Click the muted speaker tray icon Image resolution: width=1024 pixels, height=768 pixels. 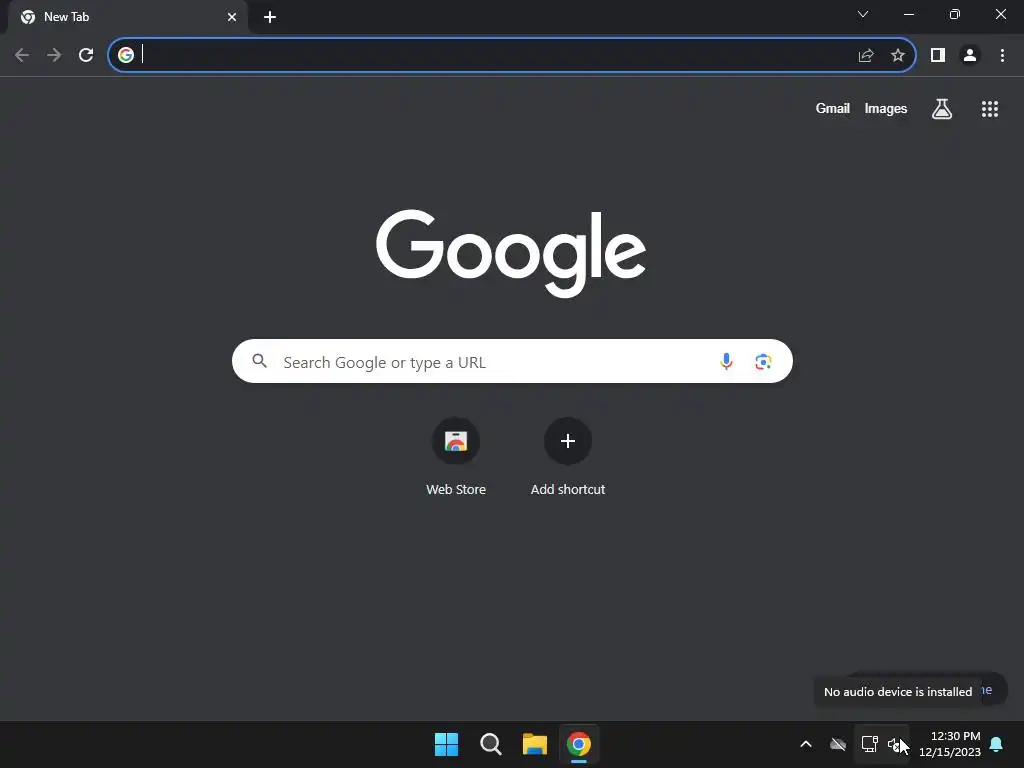(x=896, y=744)
